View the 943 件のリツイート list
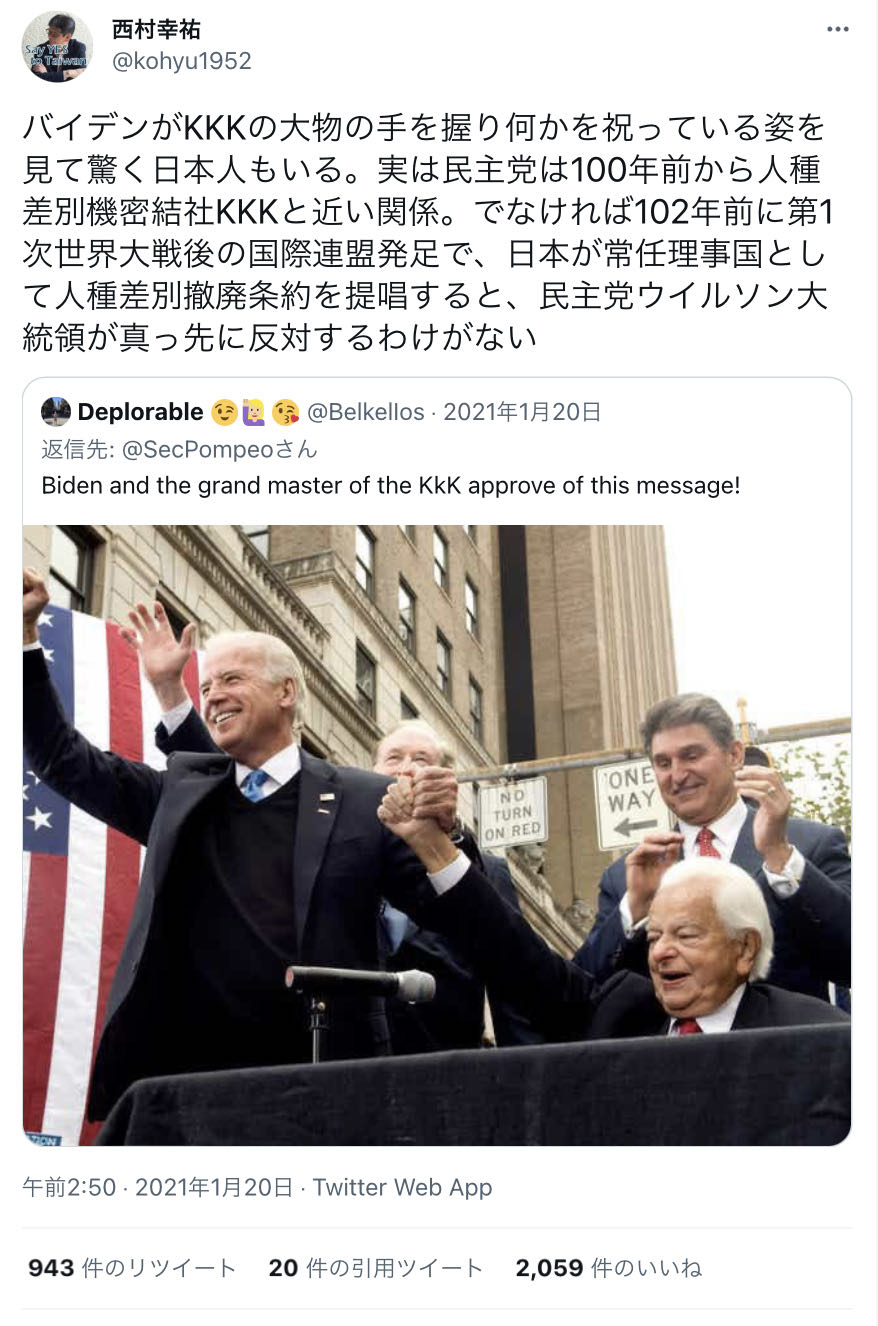 tap(132, 1268)
